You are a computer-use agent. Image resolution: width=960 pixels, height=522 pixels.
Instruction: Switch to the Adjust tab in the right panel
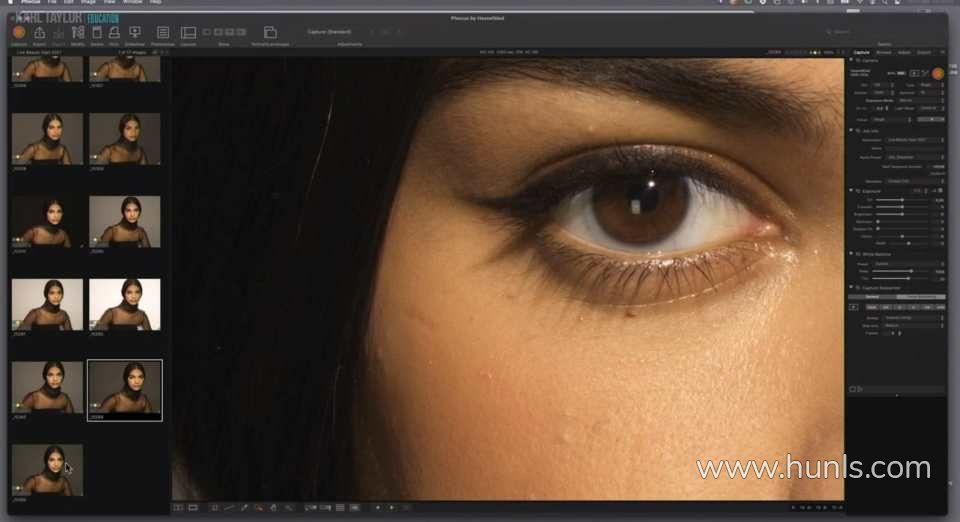(x=904, y=53)
